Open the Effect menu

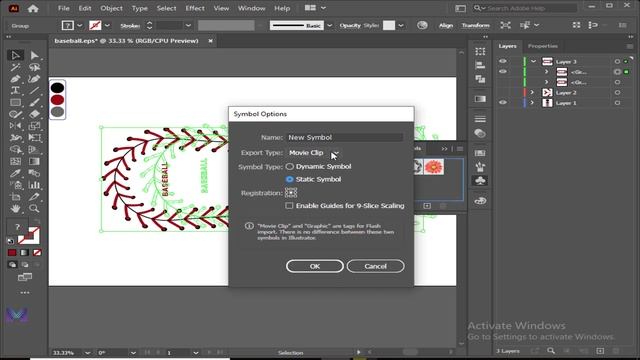click(x=195, y=8)
